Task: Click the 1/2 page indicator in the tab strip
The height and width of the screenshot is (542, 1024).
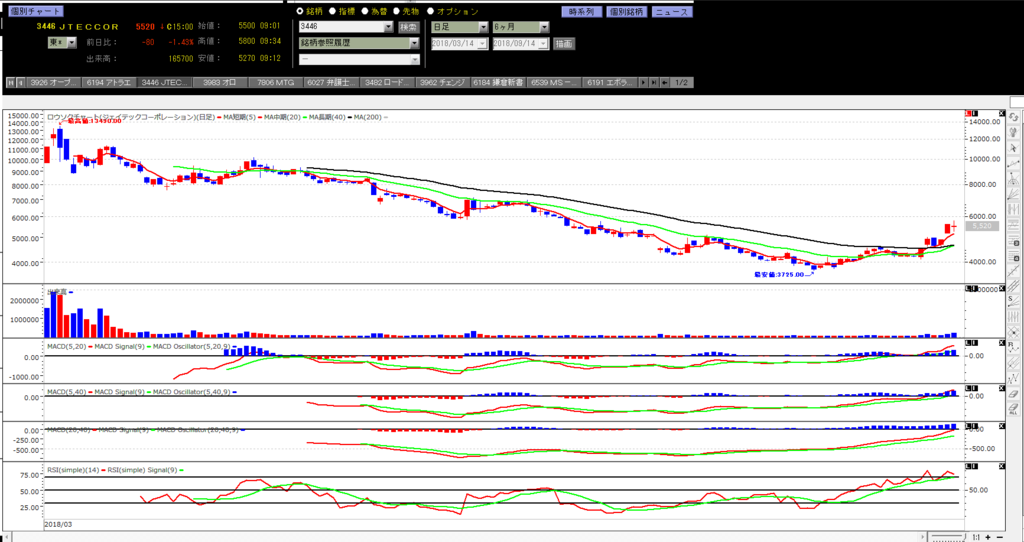Action: [x=681, y=83]
